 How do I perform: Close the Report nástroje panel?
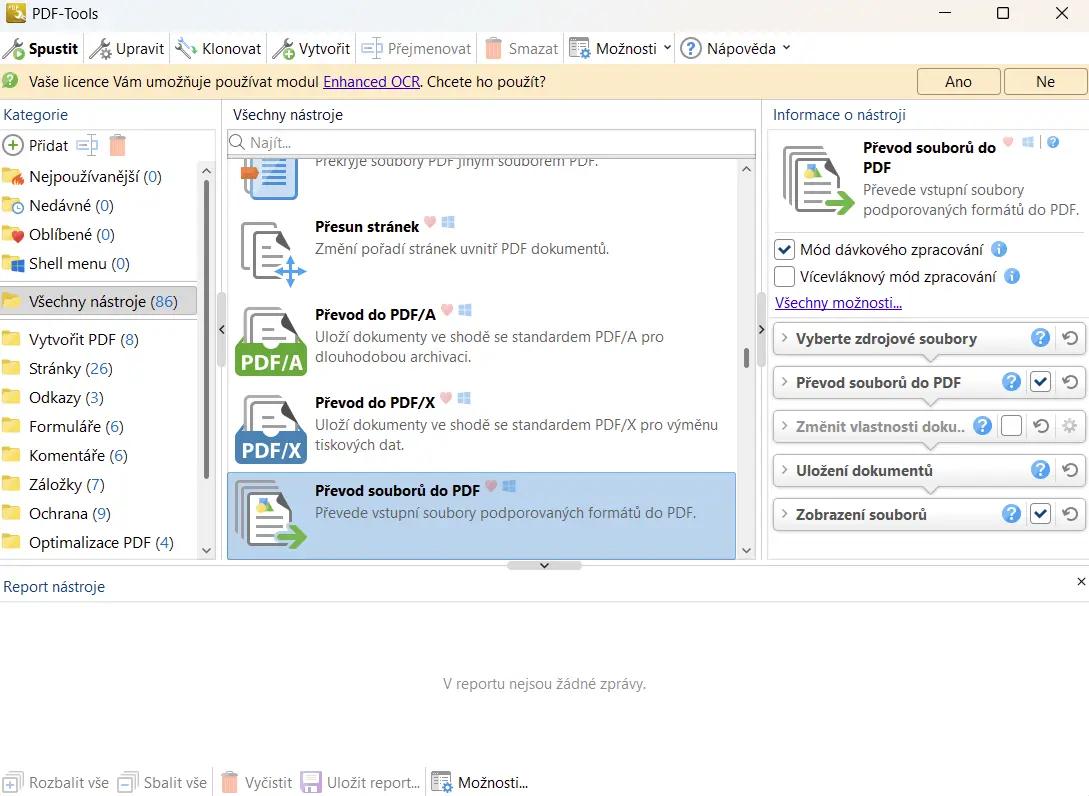tap(1081, 581)
